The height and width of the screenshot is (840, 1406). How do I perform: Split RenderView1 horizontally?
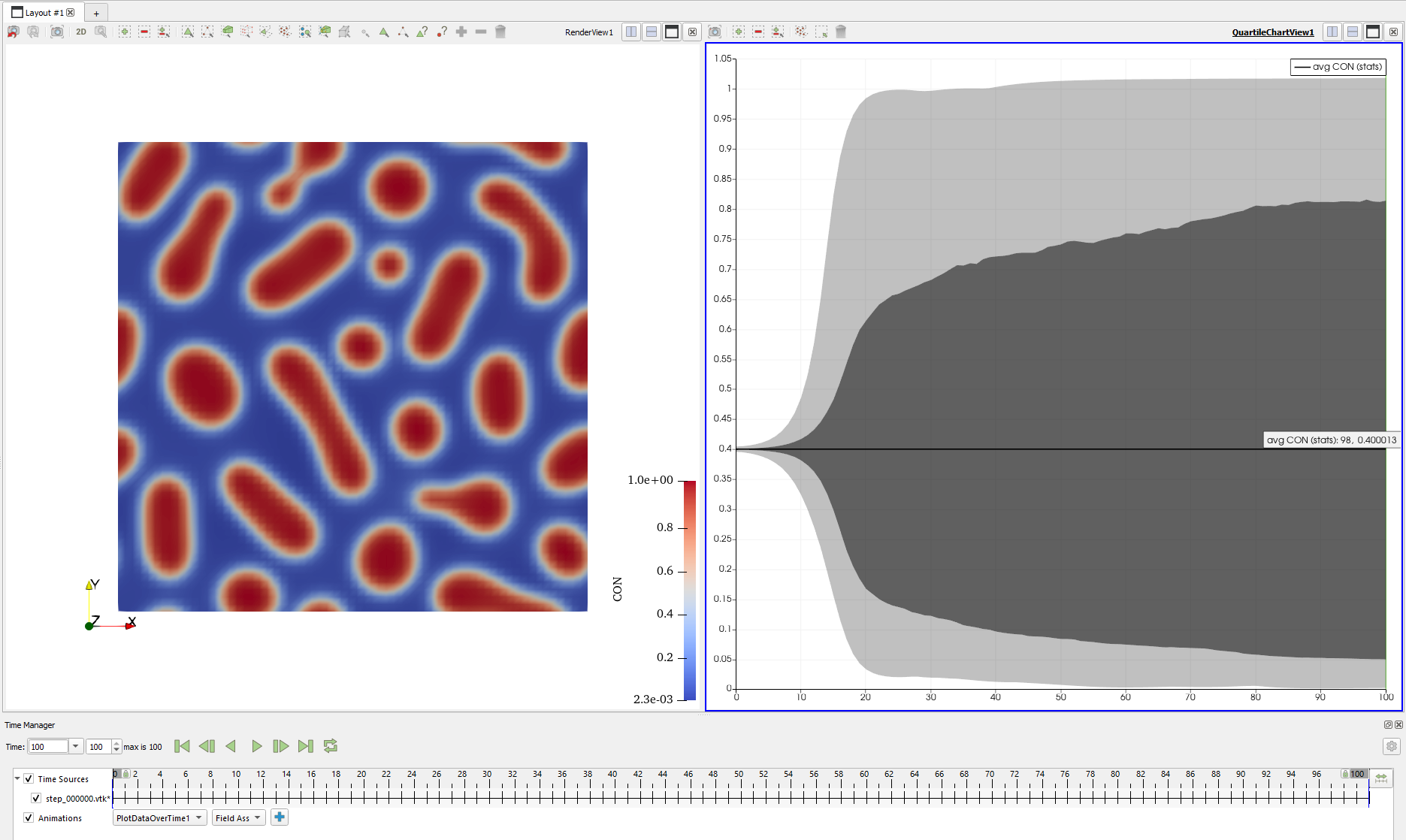point(631,32)
